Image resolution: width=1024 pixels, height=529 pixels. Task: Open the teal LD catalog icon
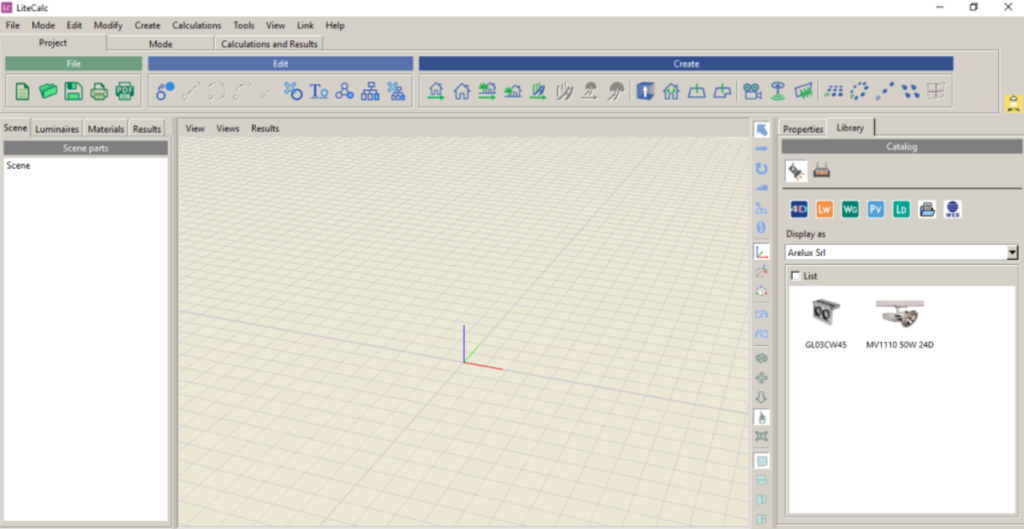click(x=901, y=209)
